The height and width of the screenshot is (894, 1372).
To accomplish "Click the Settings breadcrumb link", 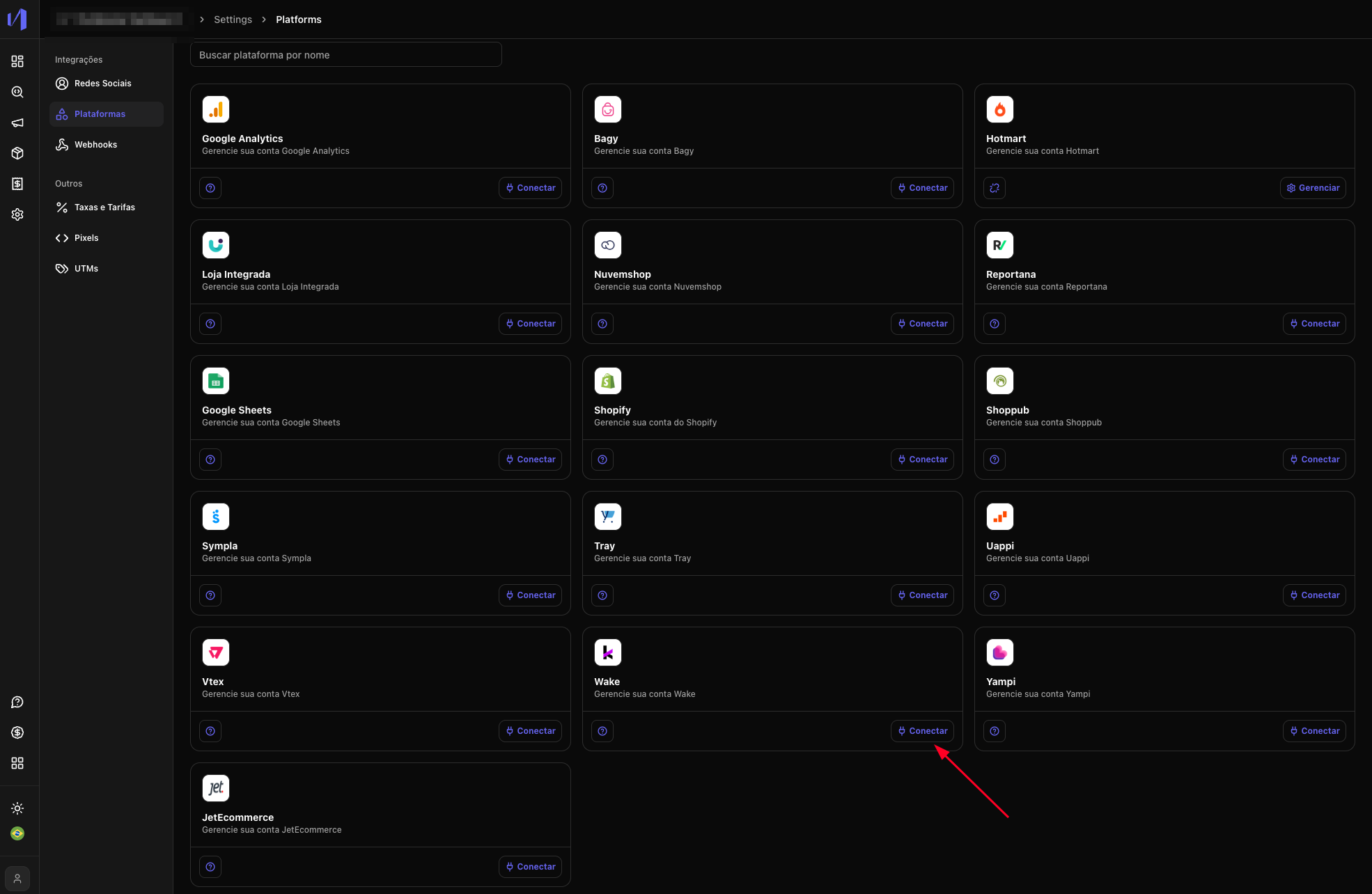I will point(233,19).
